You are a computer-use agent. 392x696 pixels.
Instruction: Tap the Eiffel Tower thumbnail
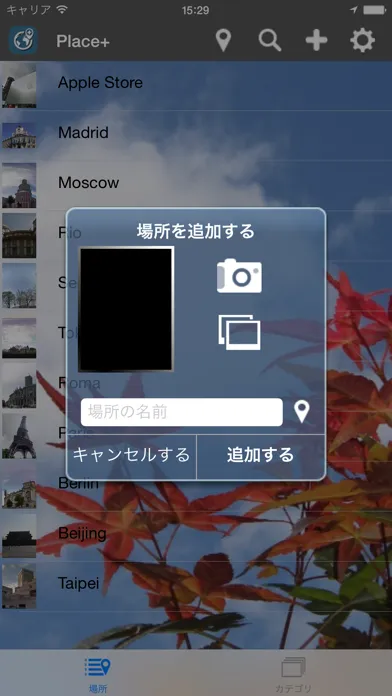[19, 436]
